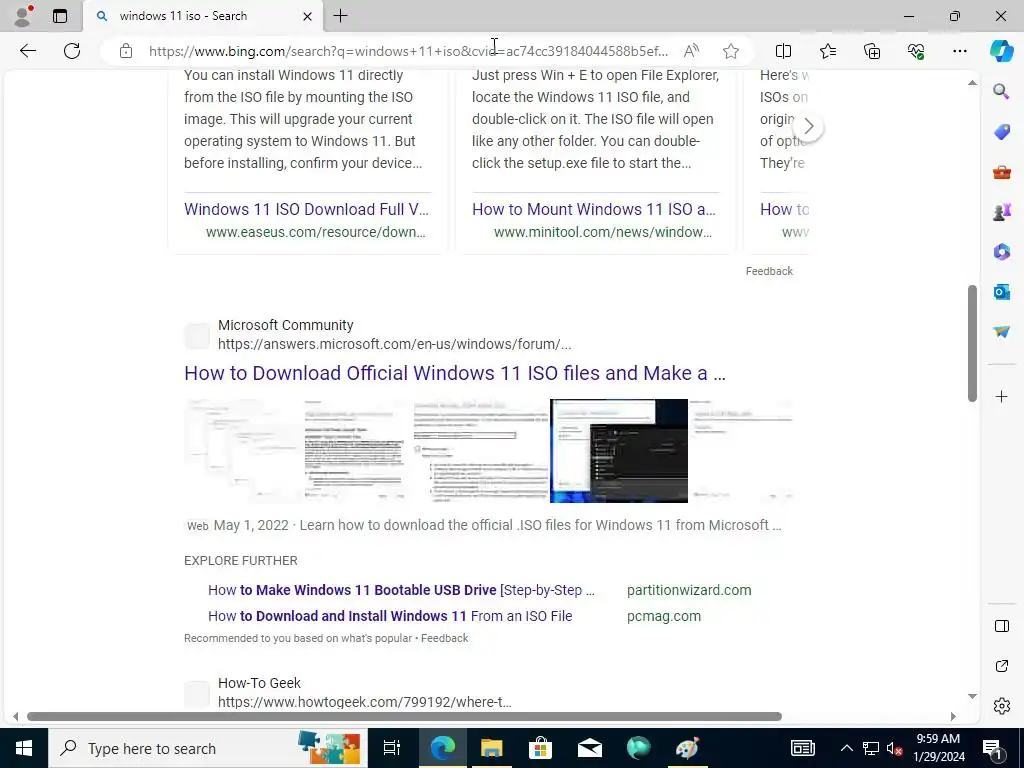
Task: Focus the address bar URL field
Action: pyautogui.click(x=408, y=51)
